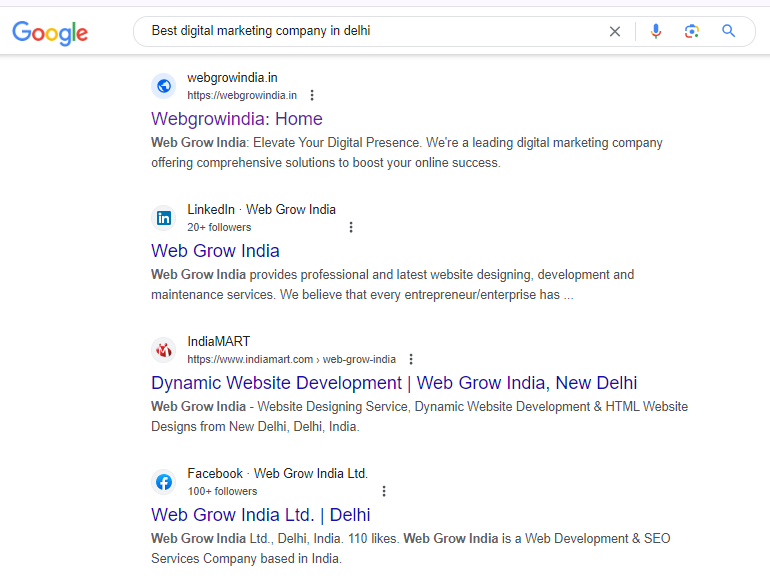The image size is (770, 588).
Task: Click 'LinkedIn · Web Grow India' source label
Action: 261,210
